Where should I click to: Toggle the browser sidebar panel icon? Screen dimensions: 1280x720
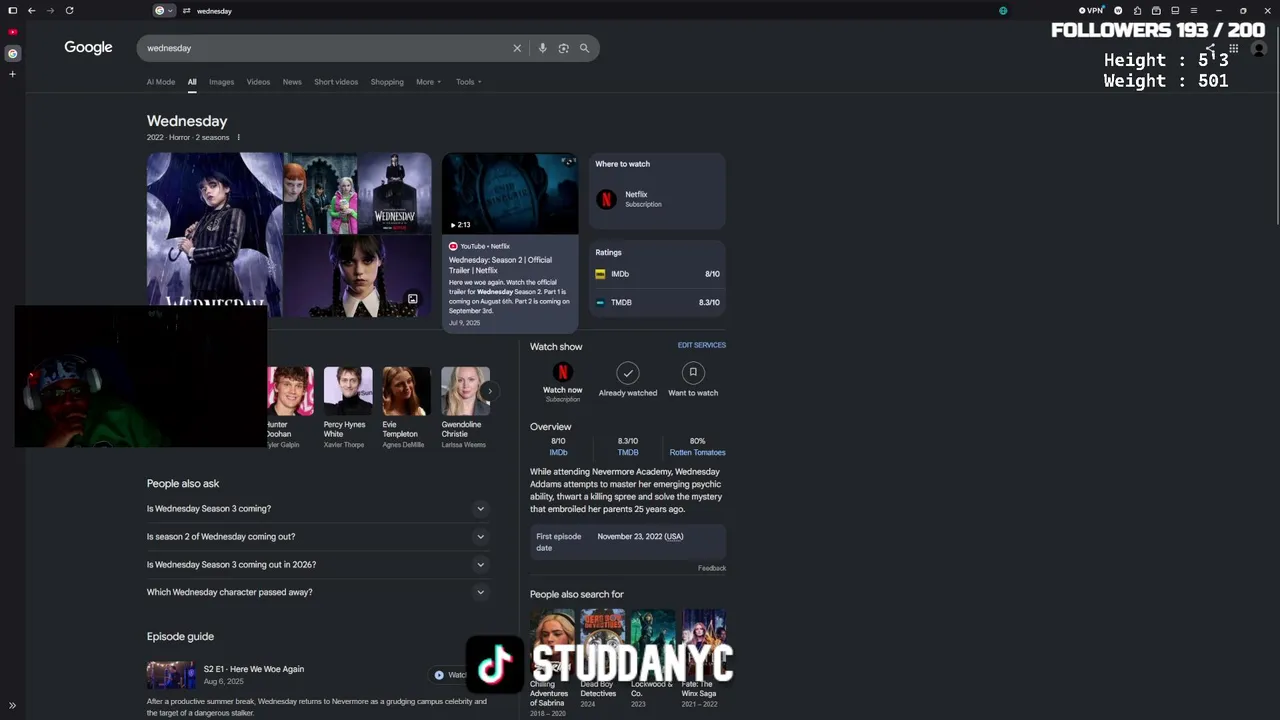pos(13,10)
